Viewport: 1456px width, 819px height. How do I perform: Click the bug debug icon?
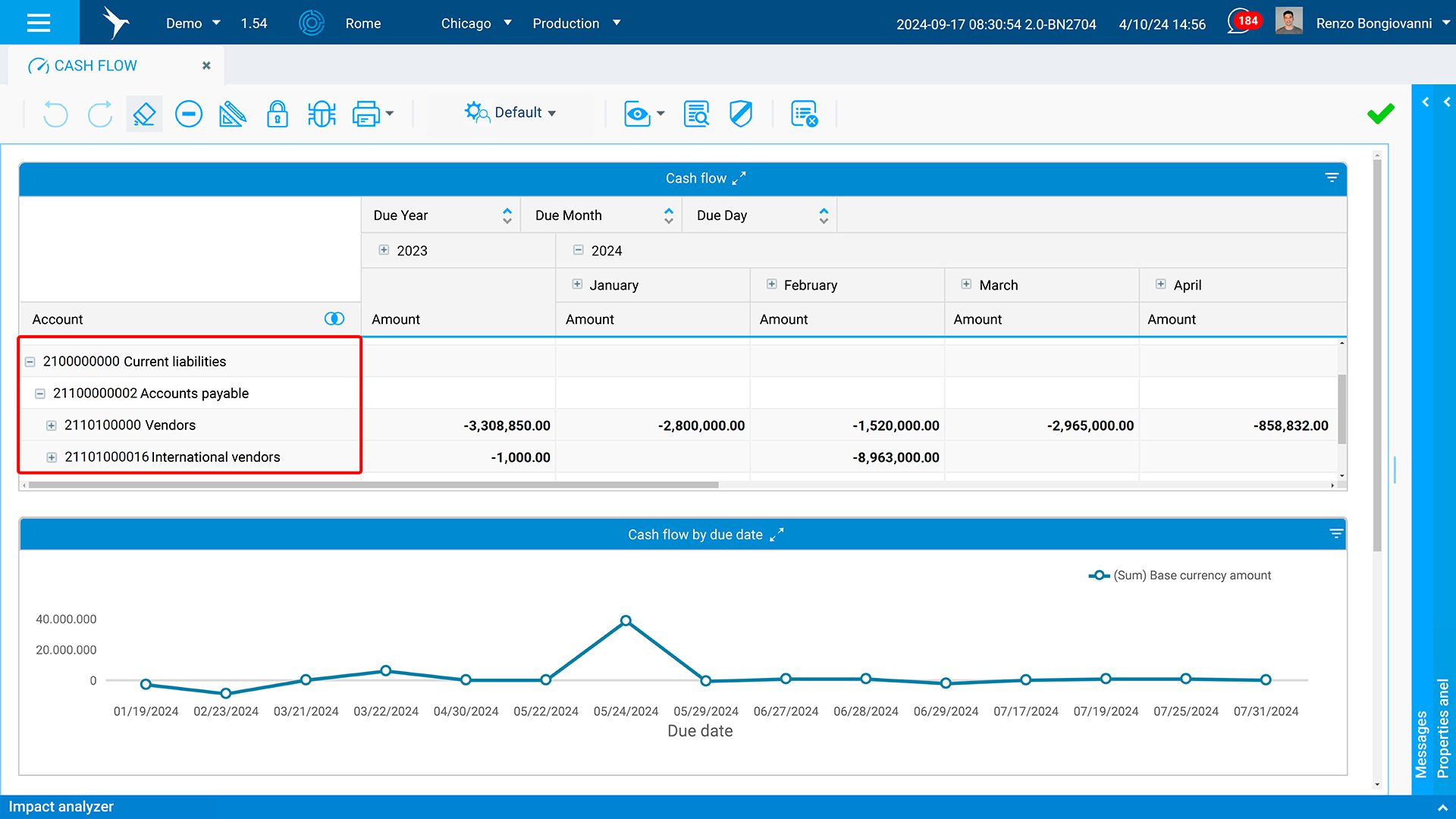click(322, 114)
